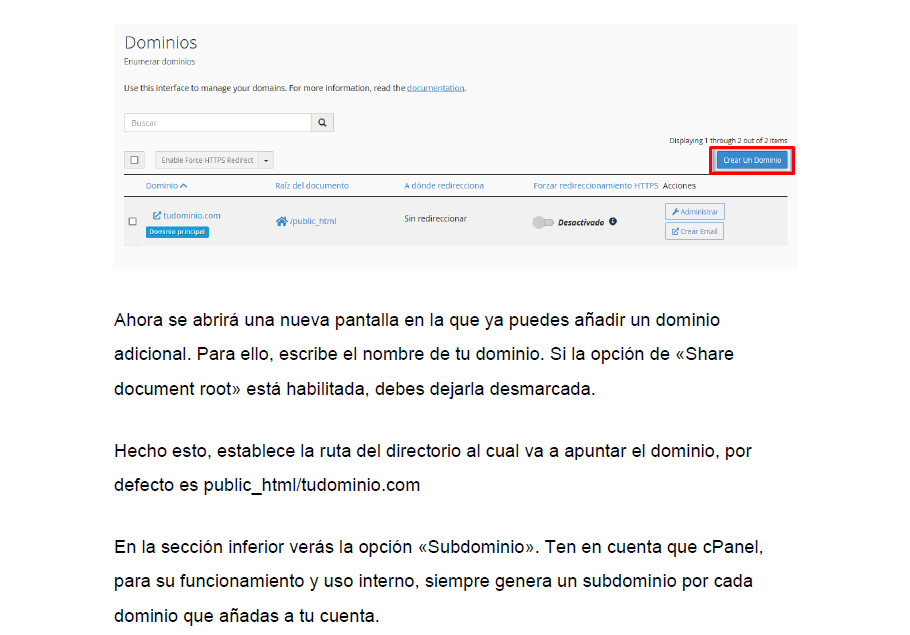Click the Administrar button
This screenshot has height=635, width=910.
click(x=695, y=212)
